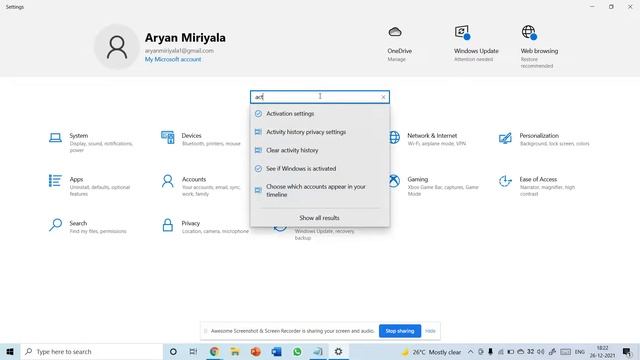Expand the hidden system tray icons
Image resolution: width=640 pixels, height=360 pixels.
click(471, 352)
